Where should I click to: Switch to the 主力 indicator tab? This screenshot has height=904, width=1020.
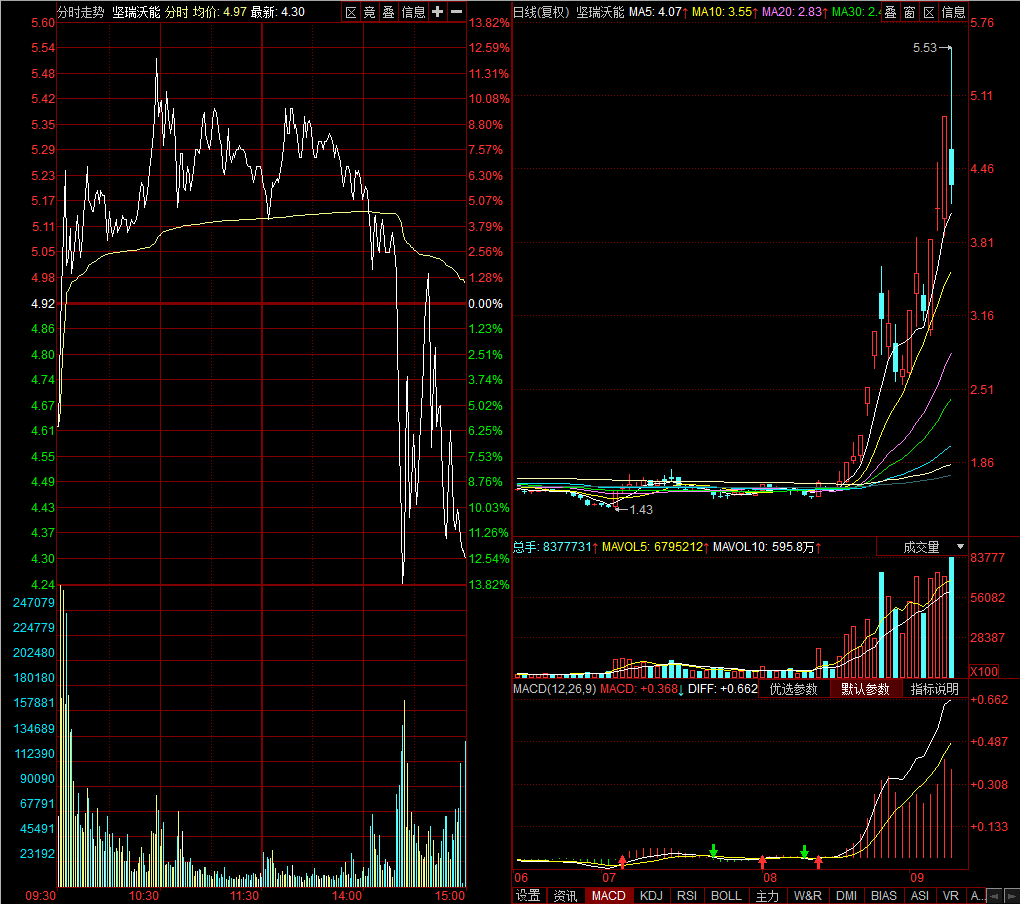coord(767,896)
